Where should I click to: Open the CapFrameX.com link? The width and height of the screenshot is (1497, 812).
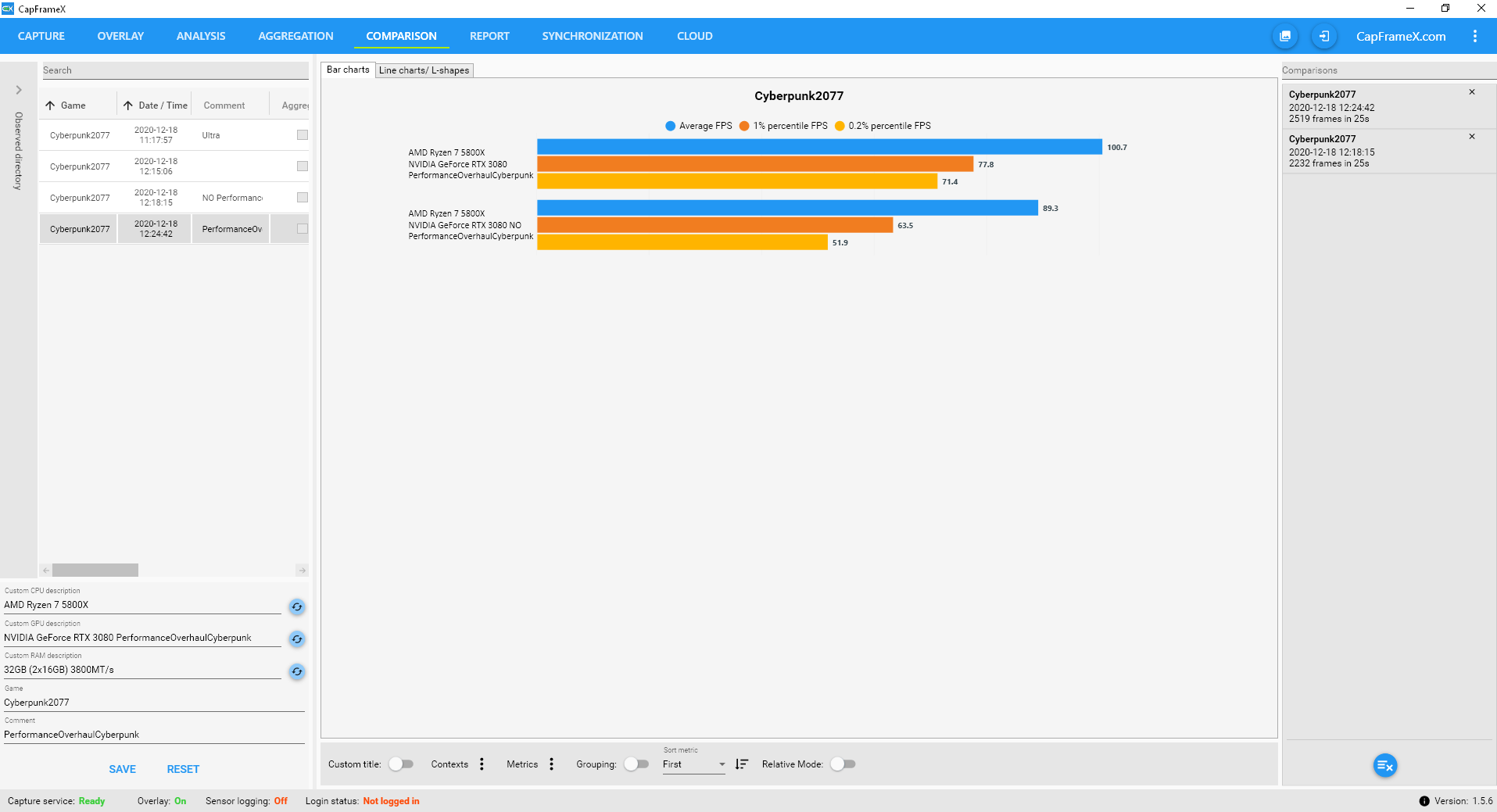click(1401, 36)
